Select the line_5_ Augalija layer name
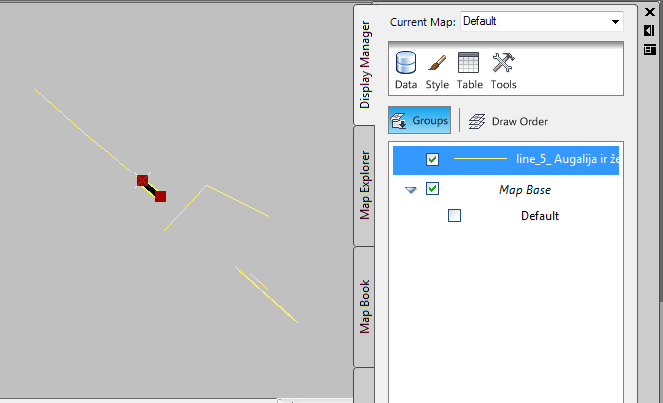This screenshot has width=663, height=403. click(567, 159)
